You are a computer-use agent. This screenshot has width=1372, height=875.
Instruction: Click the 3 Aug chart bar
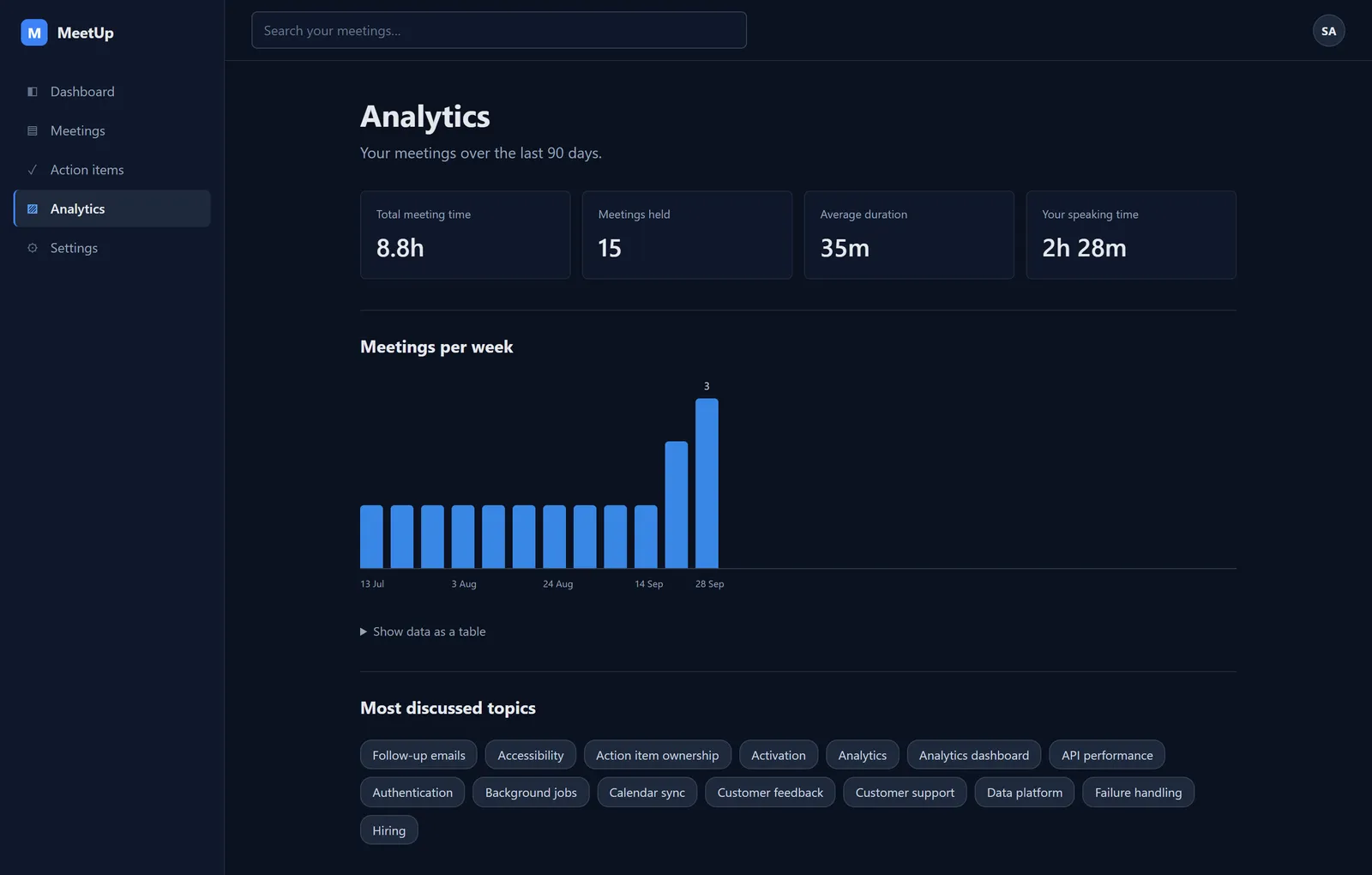click(x=463, y=536)
